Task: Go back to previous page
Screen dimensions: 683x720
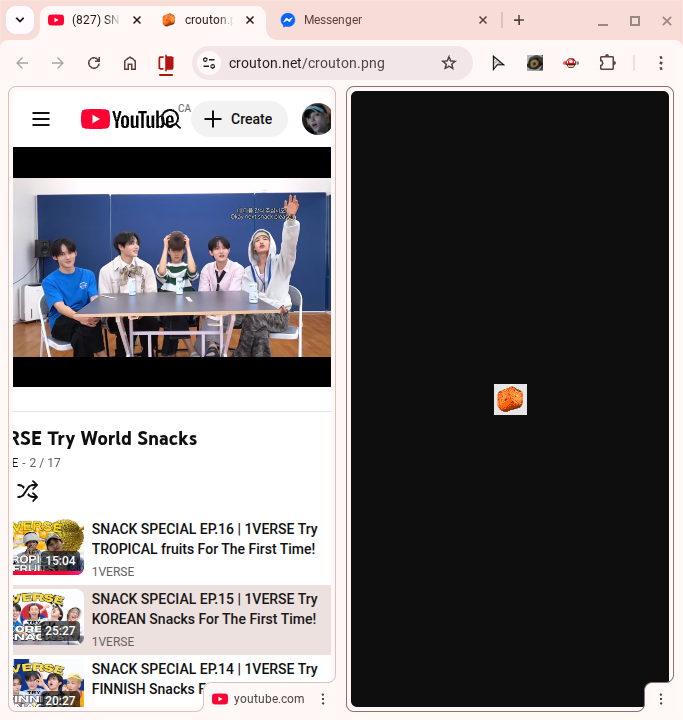Action: pyautogui.click(x=22, y=63)
